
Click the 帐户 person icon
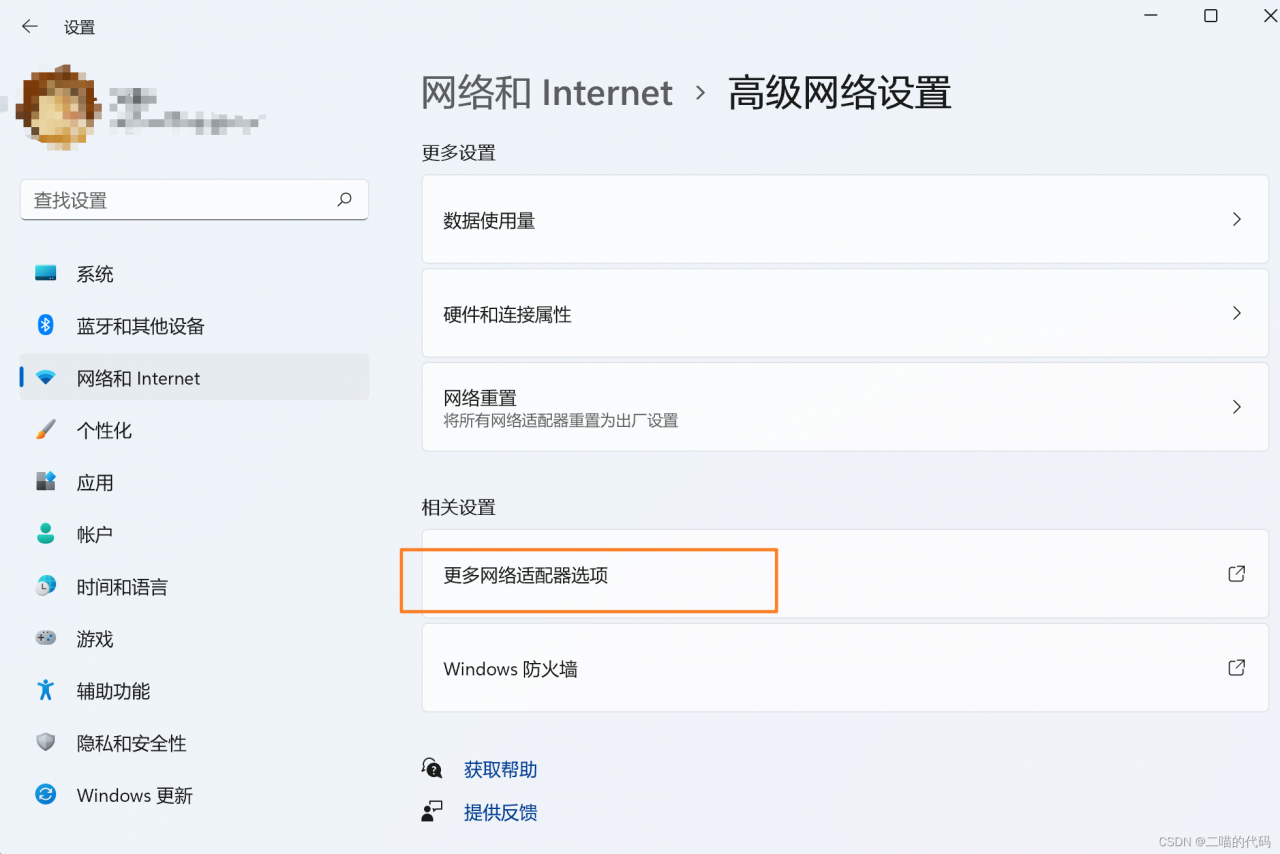46,534
